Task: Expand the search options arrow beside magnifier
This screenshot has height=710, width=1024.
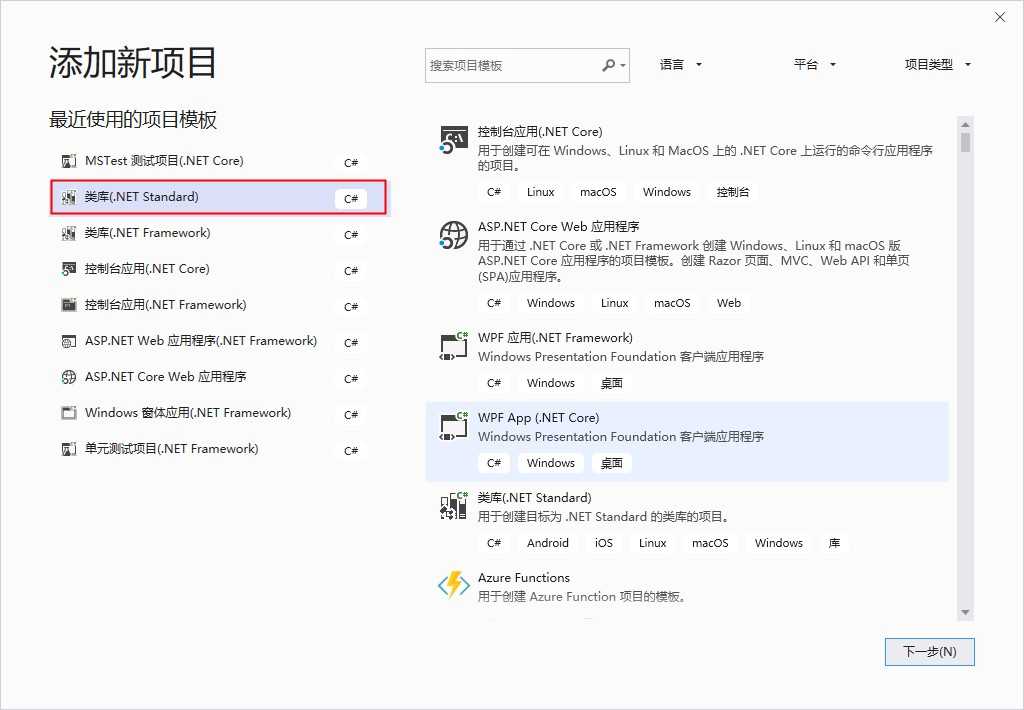Action: click(623, 65)
